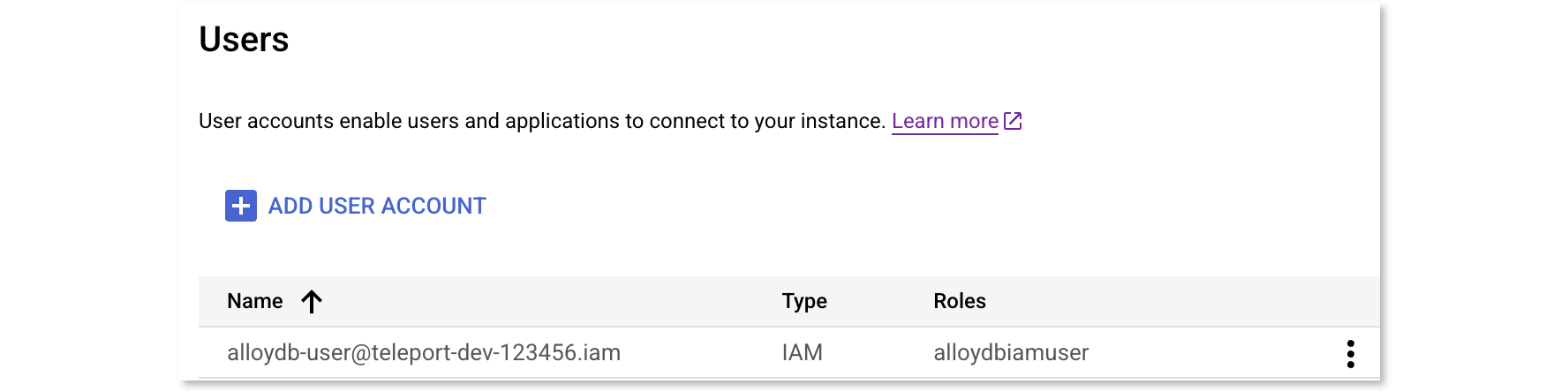
Task: Click the Type column header
Action: pos(804,301)
